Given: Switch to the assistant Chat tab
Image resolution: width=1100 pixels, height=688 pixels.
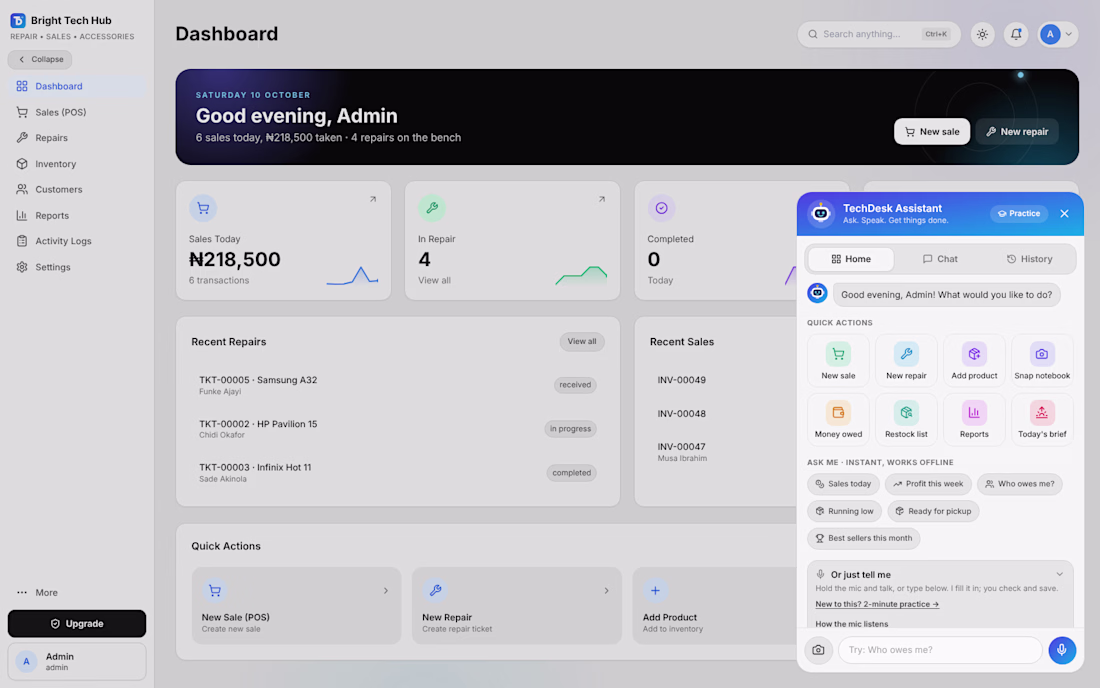Looking at the screenshot, I should (x=940, y=259).
